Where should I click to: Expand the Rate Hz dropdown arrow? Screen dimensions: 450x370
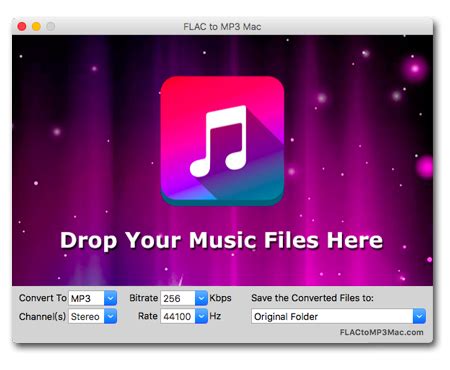[x=201, y=316]
